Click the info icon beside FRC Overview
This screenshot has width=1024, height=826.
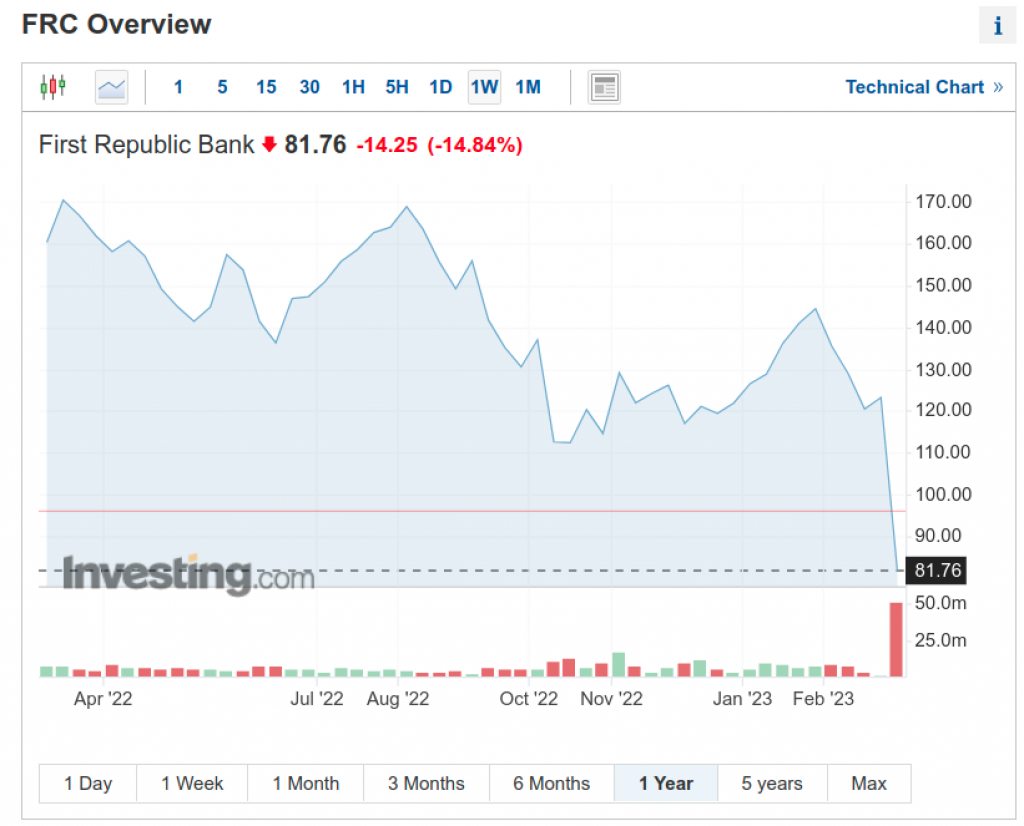pos(997,25)
